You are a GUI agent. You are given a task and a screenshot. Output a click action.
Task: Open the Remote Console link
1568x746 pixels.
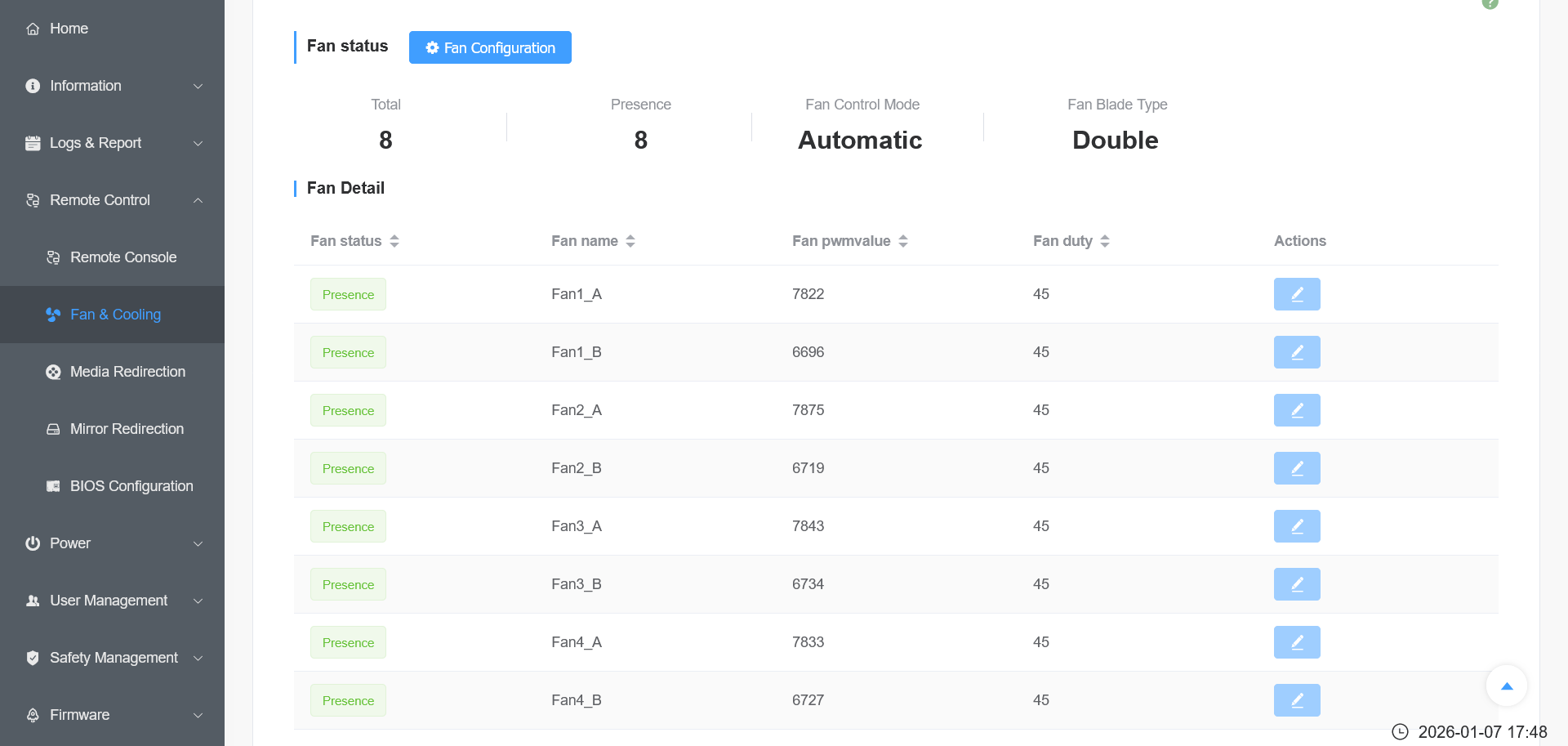click(123, 257)
